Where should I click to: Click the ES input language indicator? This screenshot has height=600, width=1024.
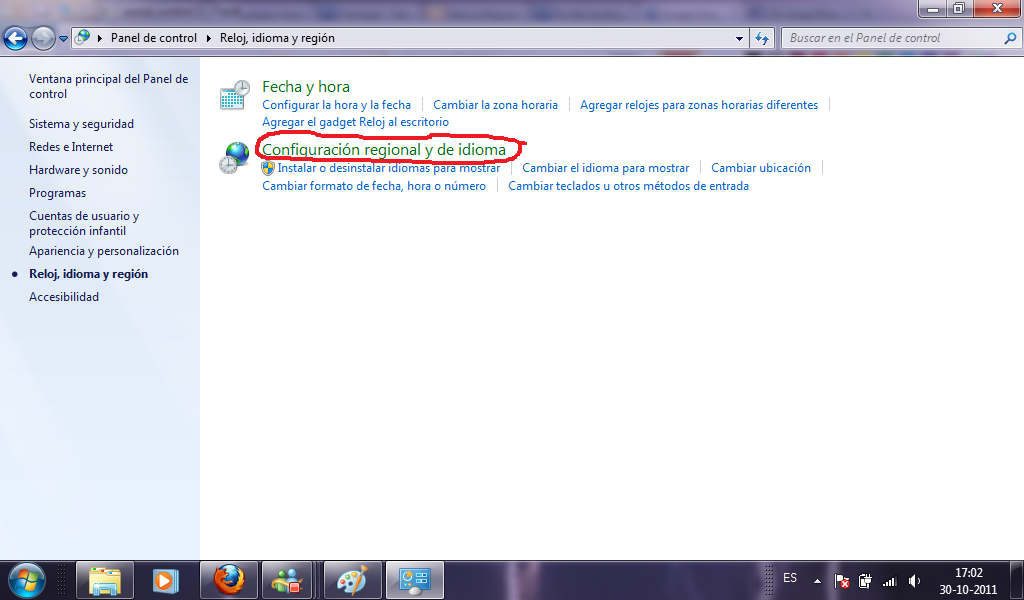[790, 578]
